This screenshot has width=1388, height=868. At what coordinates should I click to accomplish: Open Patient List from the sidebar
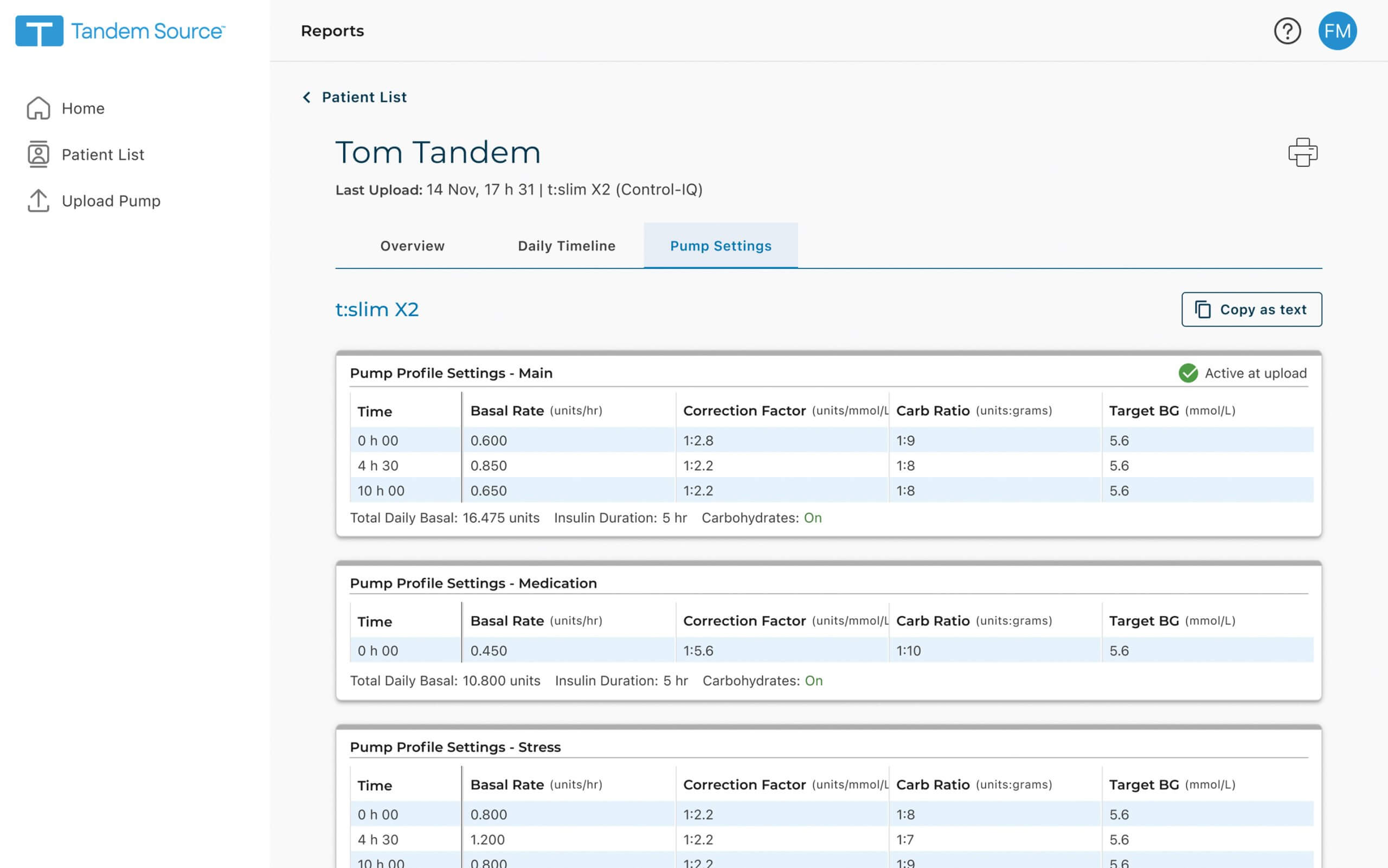pyautogui.click(x=103, y=155)
